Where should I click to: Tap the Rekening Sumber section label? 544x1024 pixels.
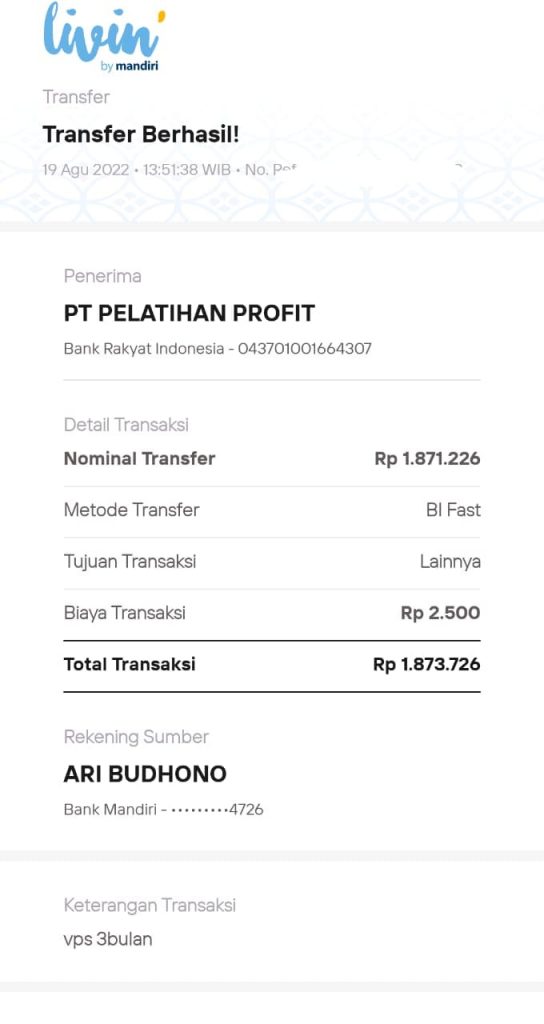[136, 737]
